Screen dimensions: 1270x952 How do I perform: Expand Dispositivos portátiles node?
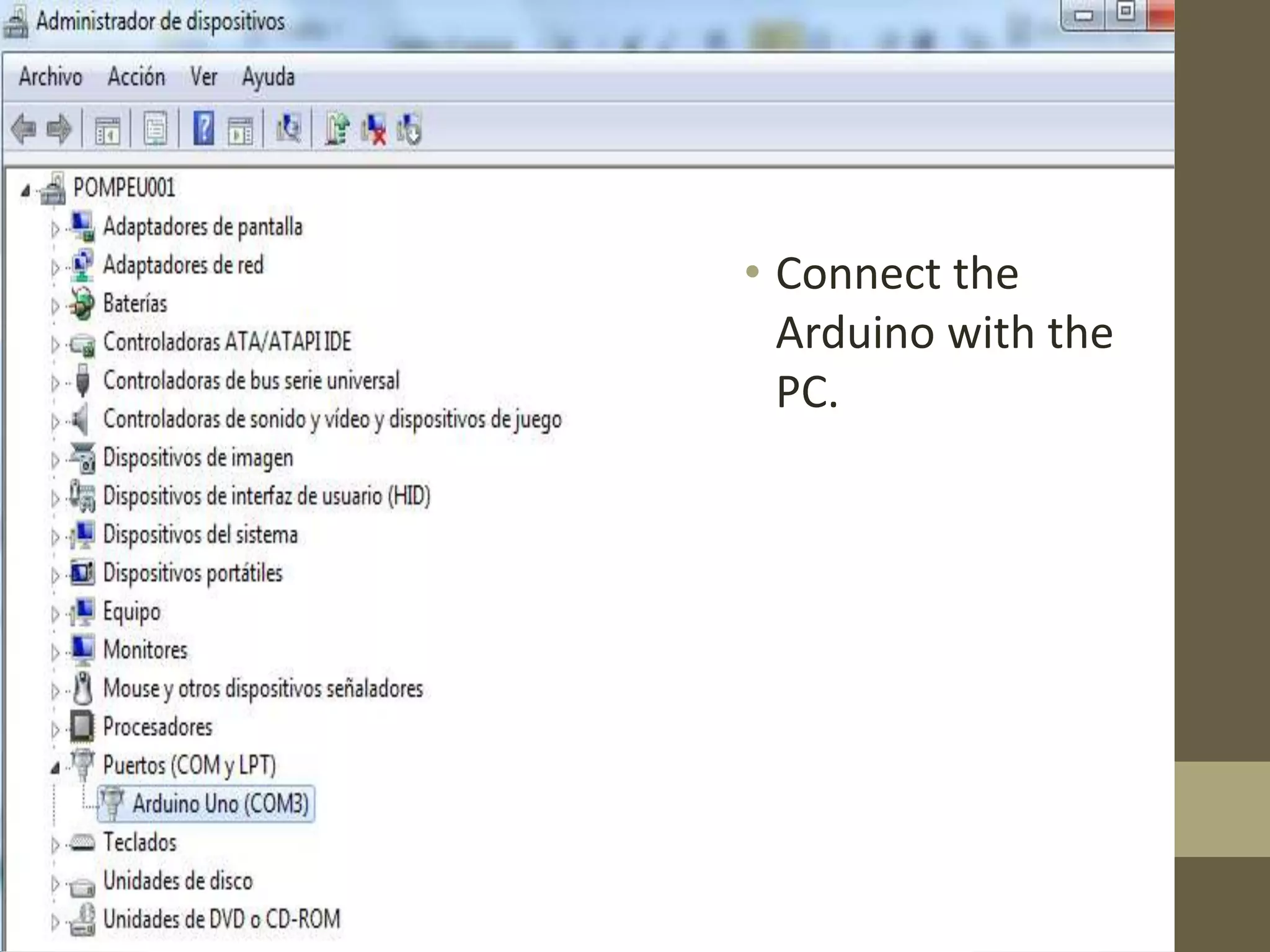coord(55,575)
